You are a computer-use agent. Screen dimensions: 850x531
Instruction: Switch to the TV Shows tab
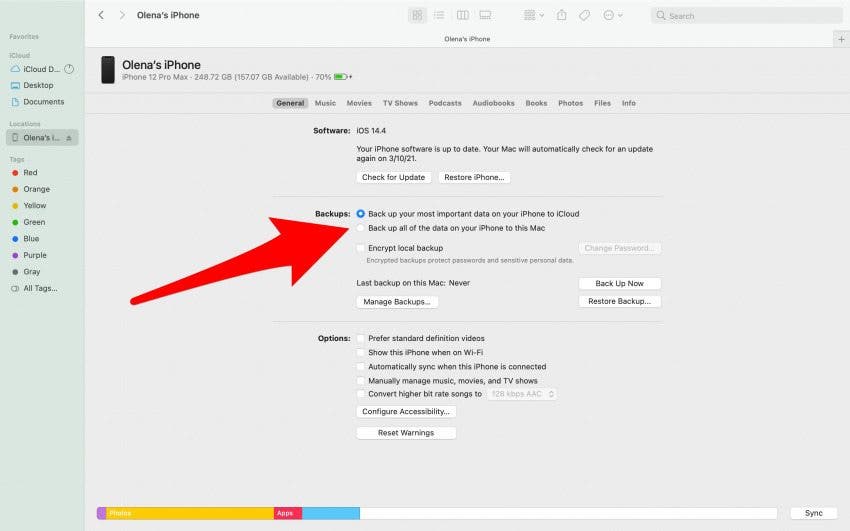tap(400, 103)
